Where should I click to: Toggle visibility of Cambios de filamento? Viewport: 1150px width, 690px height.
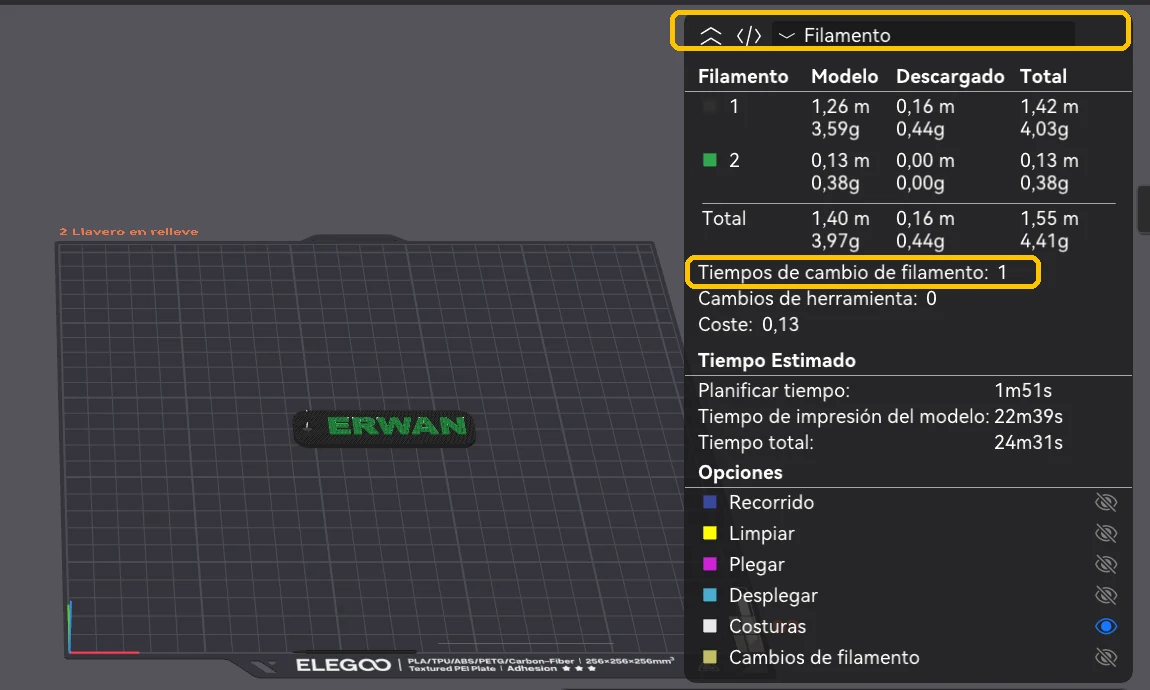(1105, 657)
